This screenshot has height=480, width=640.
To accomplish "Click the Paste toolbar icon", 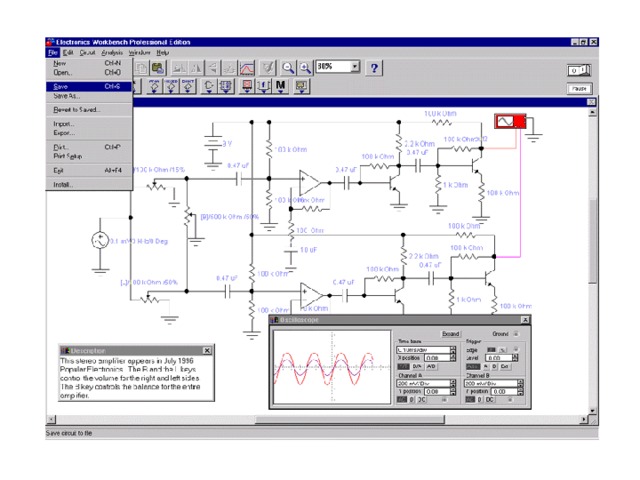I will (158, 68).
